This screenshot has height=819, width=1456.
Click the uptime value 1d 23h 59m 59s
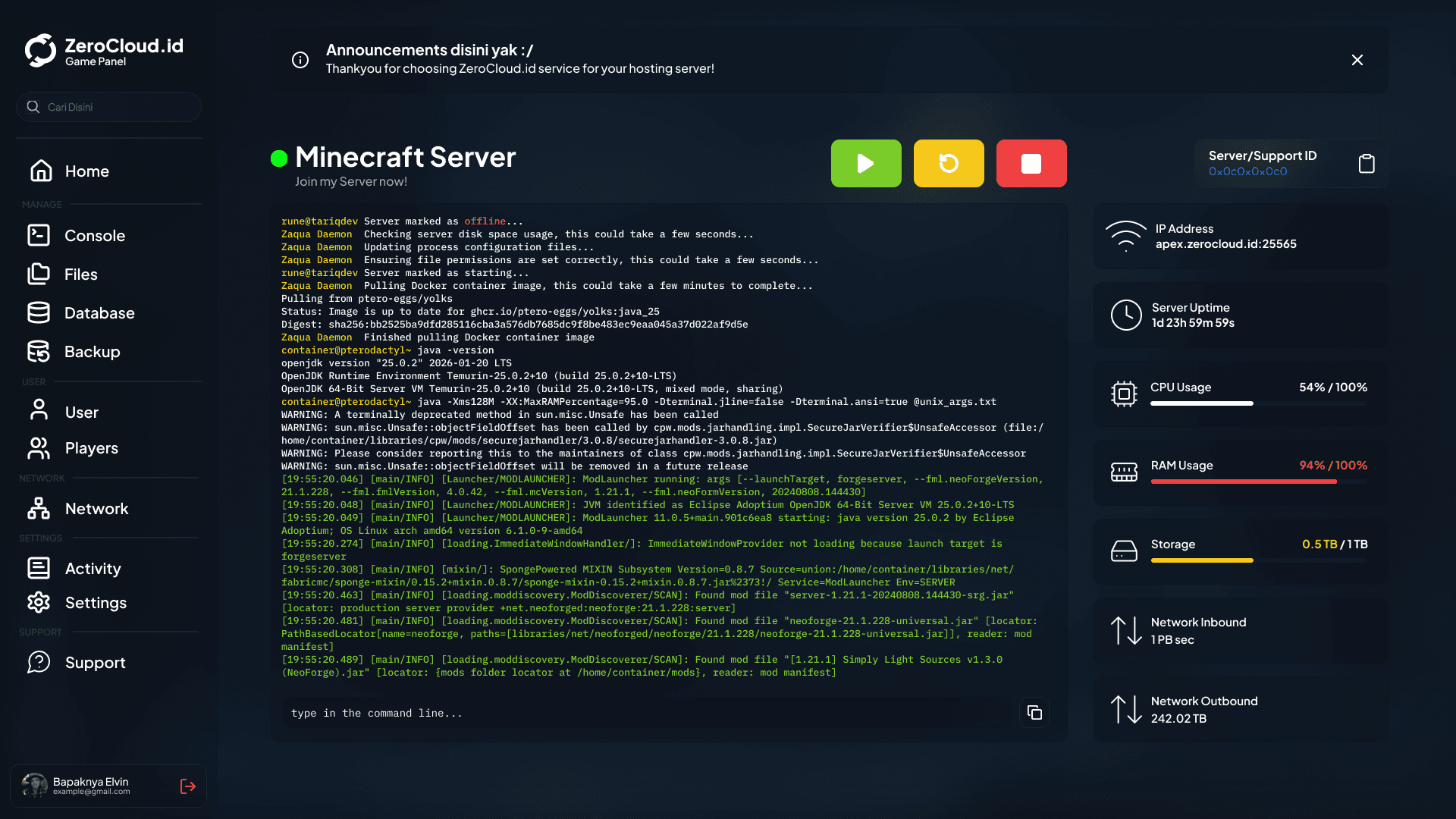[x=1193, y=323]
